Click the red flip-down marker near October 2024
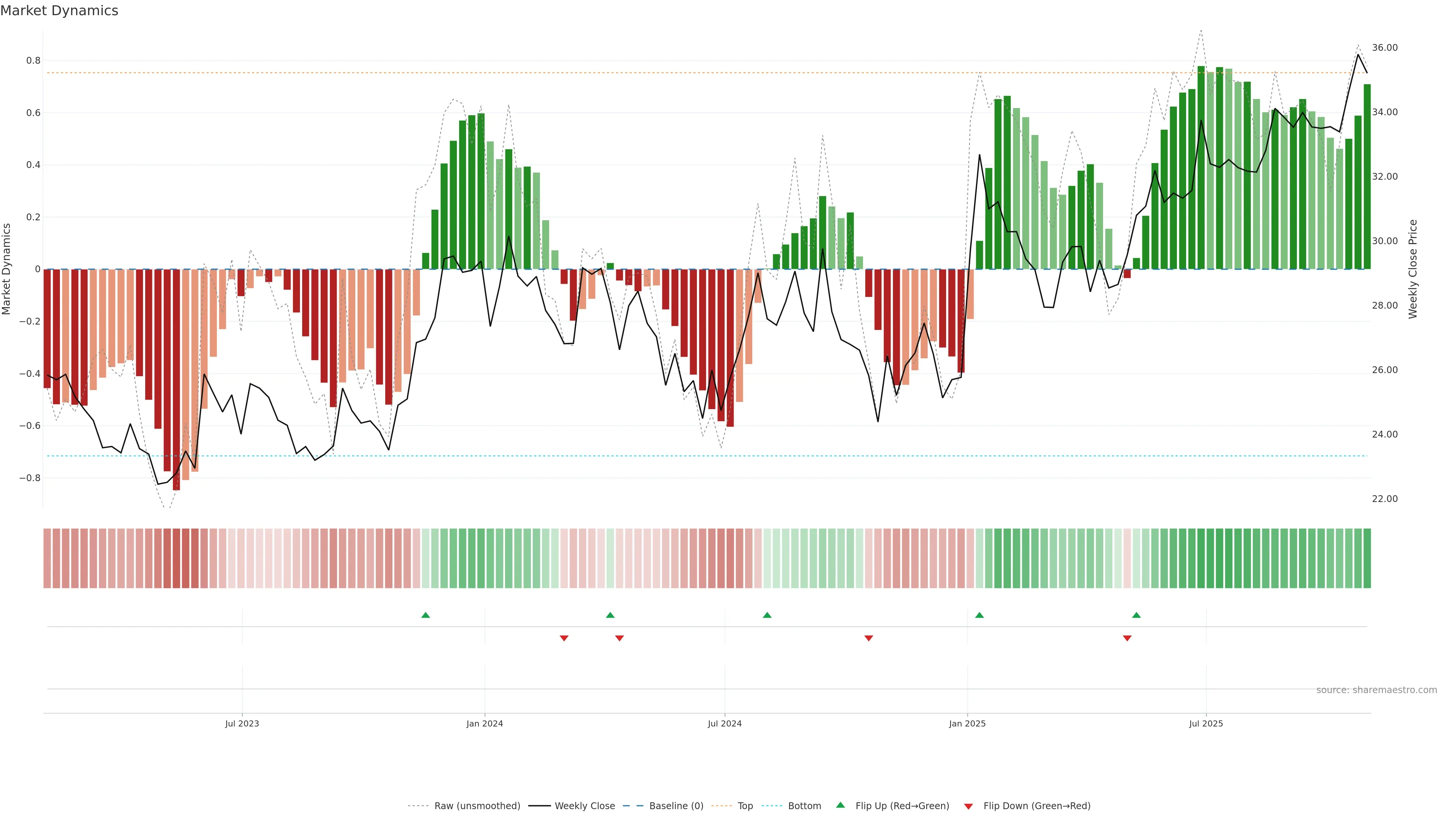The image size is (1456, 819). [869, 638]
